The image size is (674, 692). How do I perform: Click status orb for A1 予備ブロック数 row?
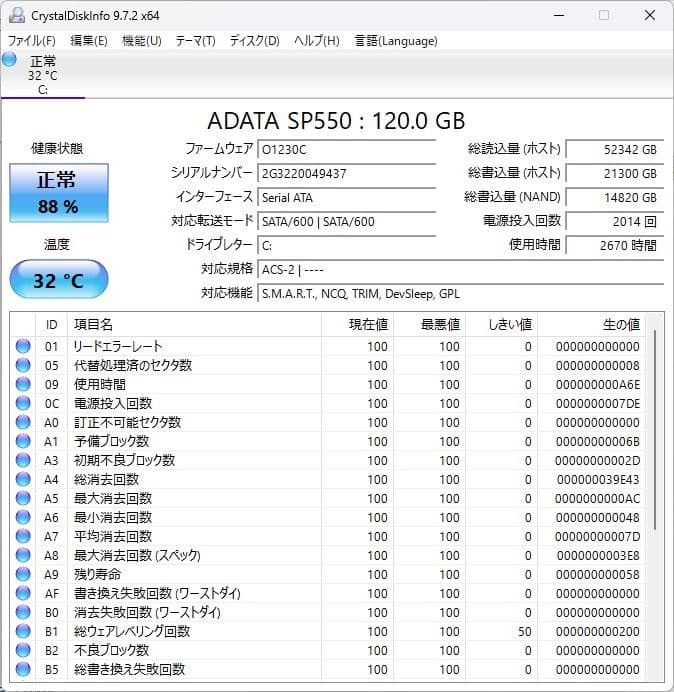(23, 441)
